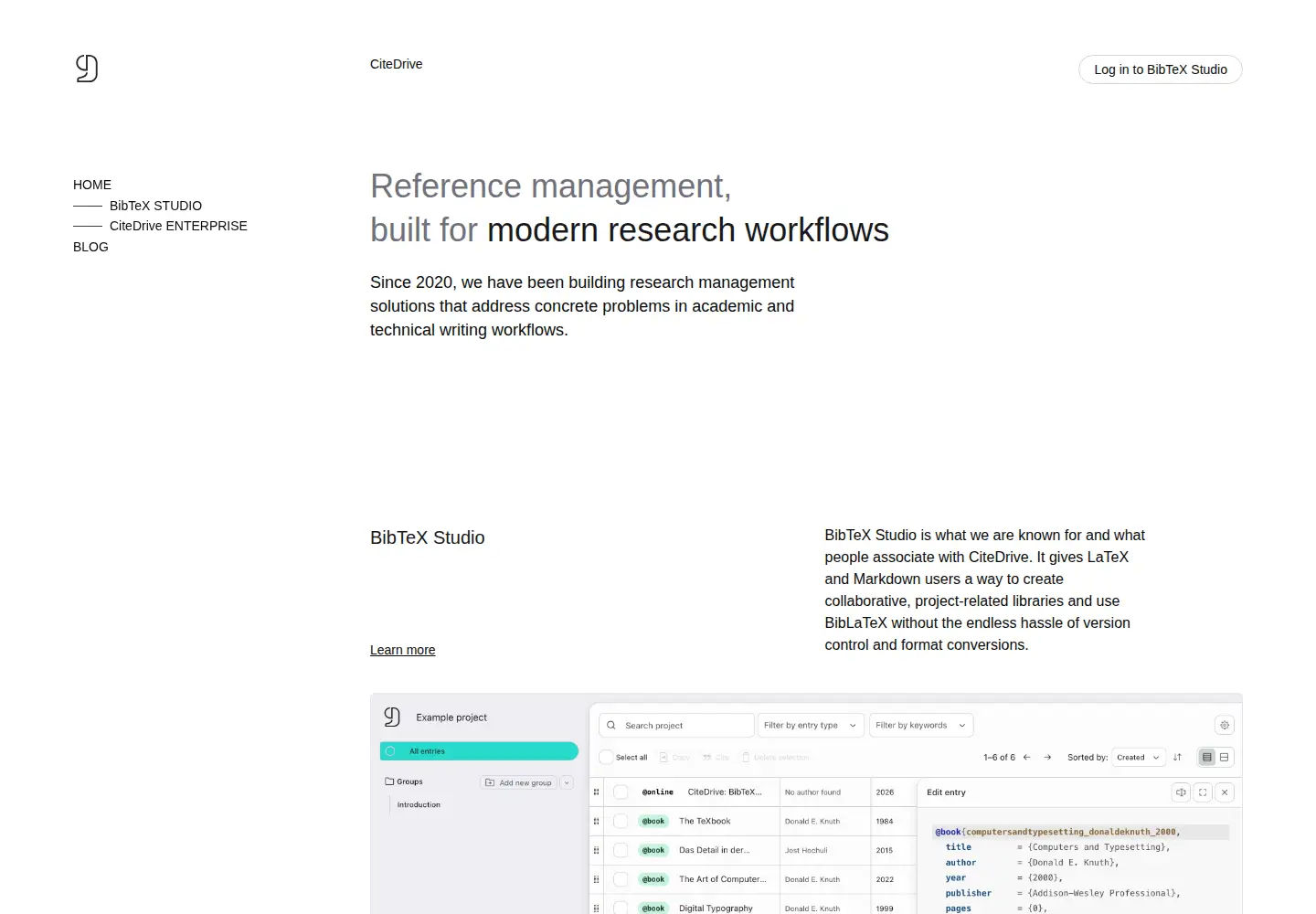The height and width of the screenshot is (914, 1316).
Task: Click drag handle of Das Detail in der row
Action: [x=596, y=851]
